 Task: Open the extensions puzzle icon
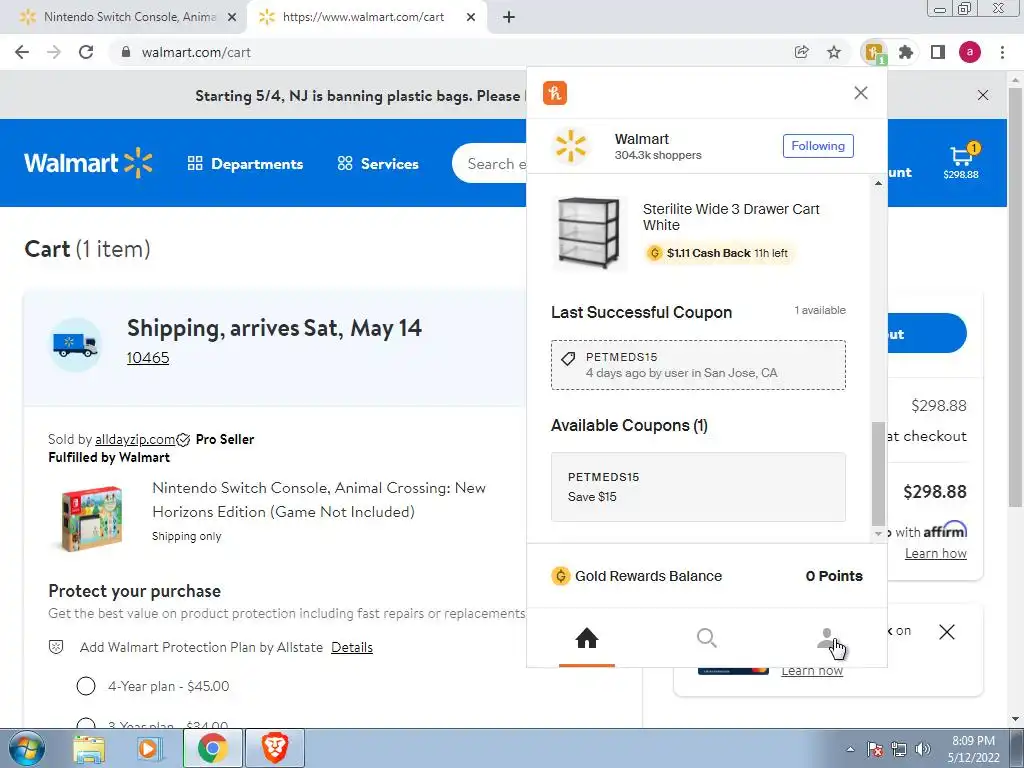pyautogui.click(x=906, y=52)
